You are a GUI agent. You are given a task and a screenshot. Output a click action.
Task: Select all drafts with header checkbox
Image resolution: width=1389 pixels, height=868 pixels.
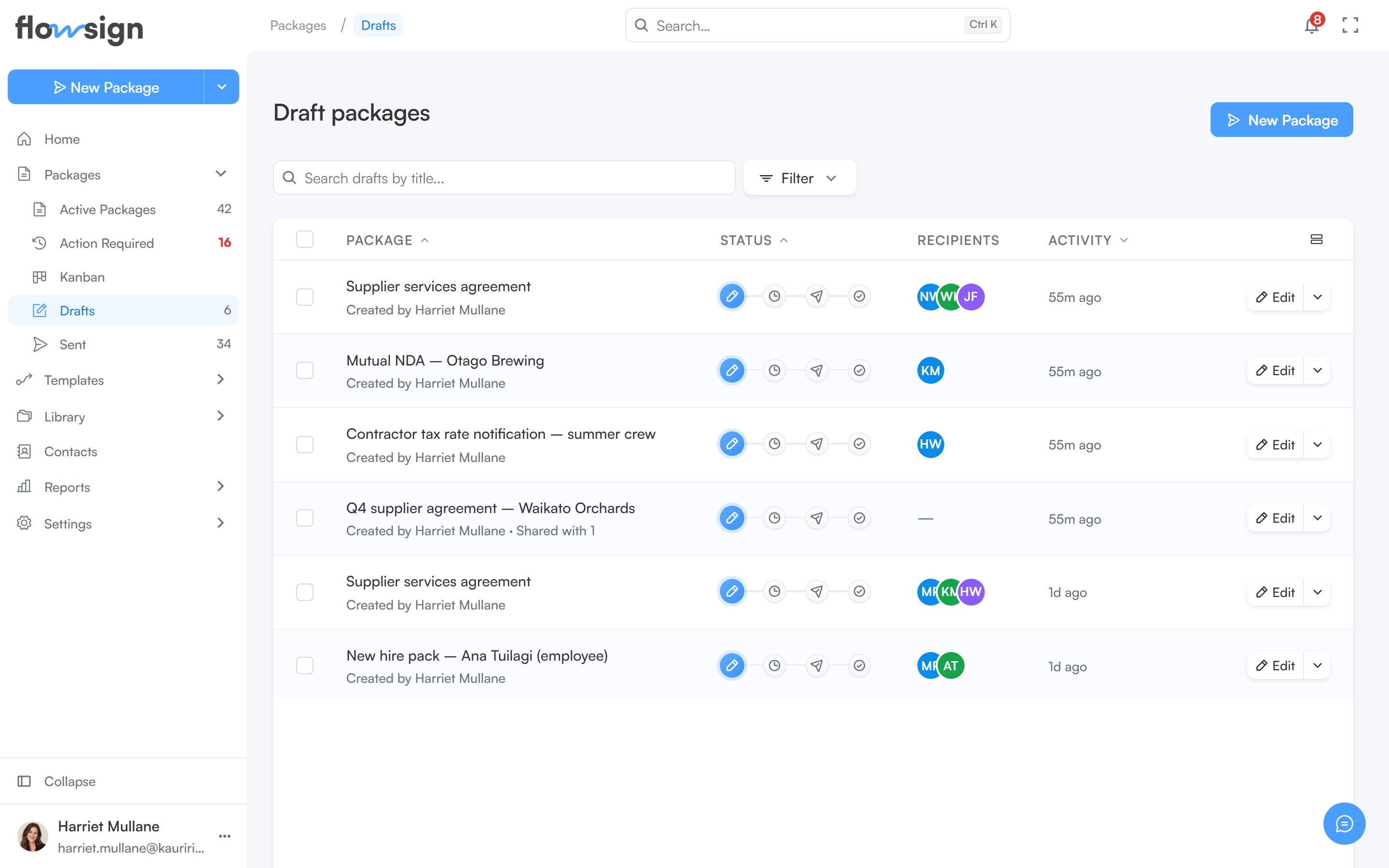(x=305, y=239)
